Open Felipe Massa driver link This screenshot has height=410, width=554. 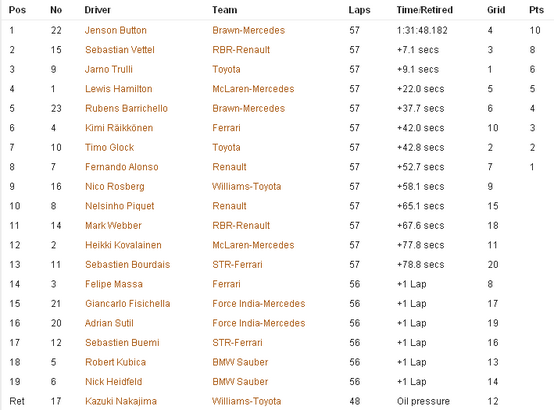pyautogui.click(x=114, y=284)
